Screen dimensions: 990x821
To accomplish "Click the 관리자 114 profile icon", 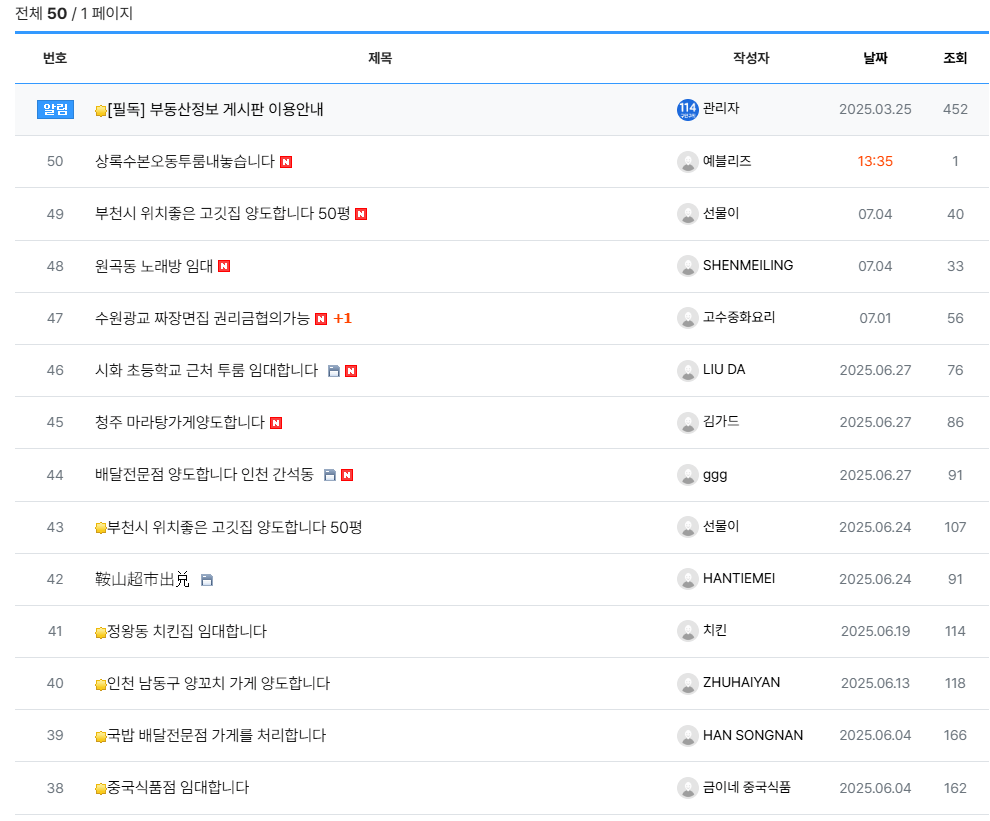I will click(x=687, y=109).
